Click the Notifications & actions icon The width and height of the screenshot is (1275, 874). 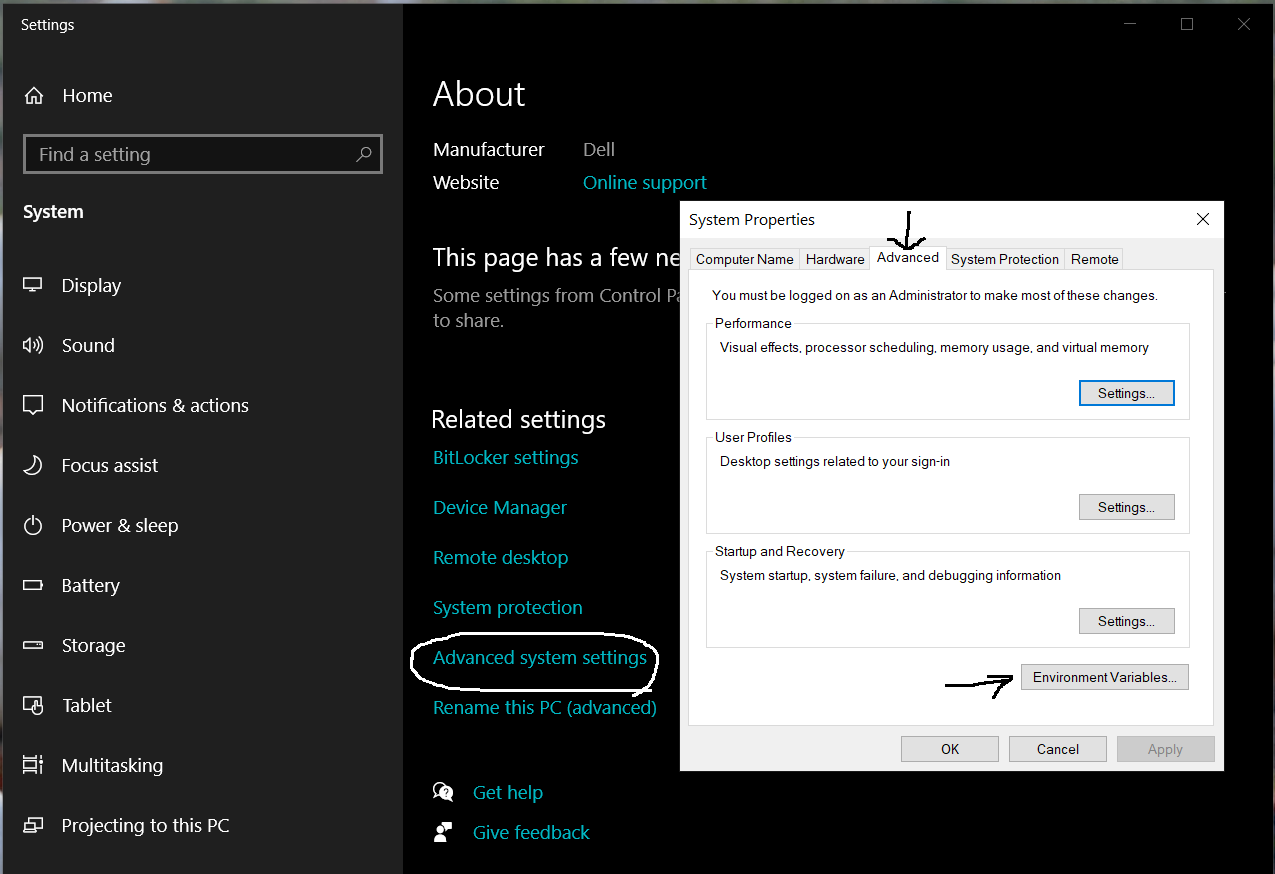(33, 405)
